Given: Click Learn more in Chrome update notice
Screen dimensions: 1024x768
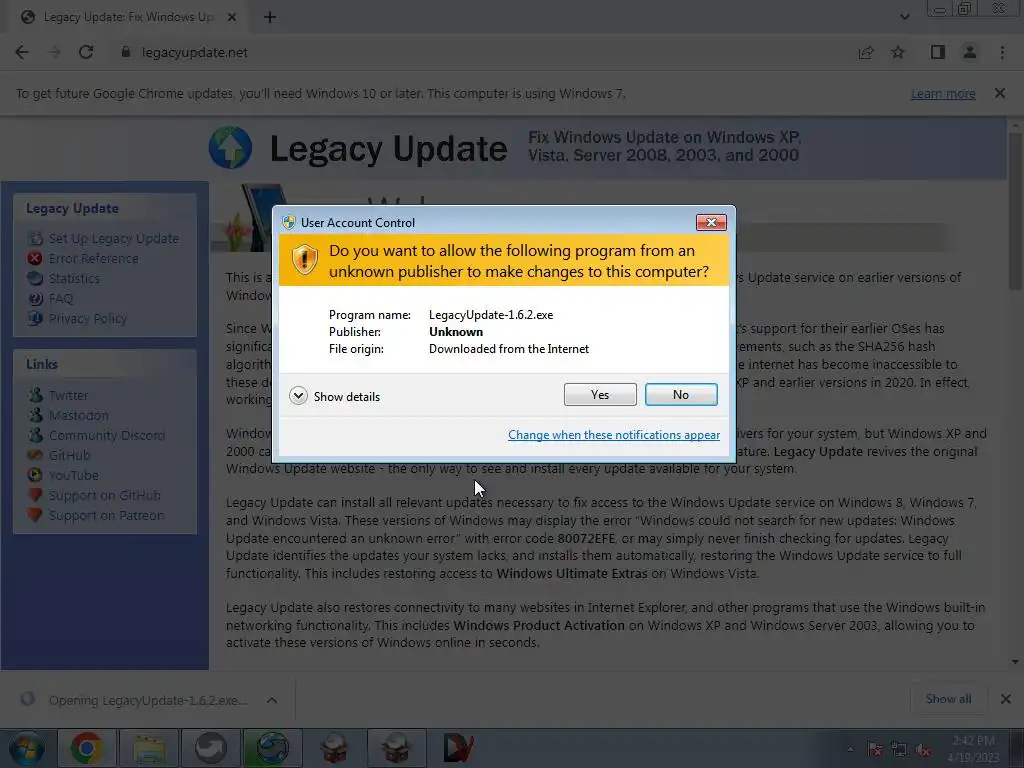Looking at the screenshot, I should 943,93.
